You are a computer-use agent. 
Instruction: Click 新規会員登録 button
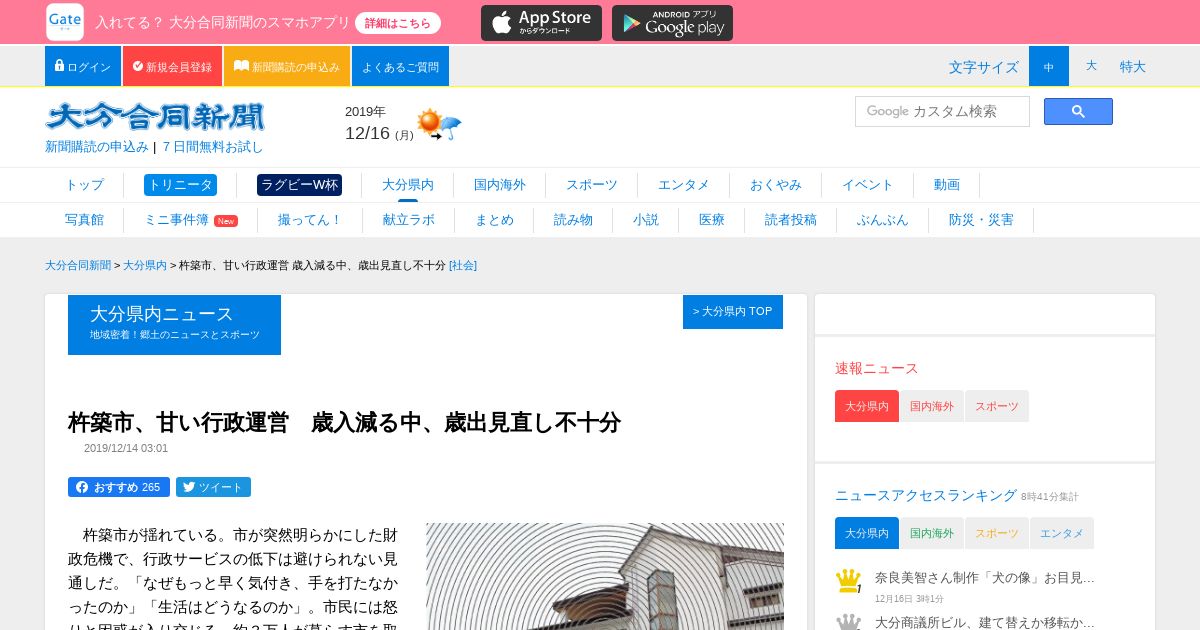tap(172, 66)
